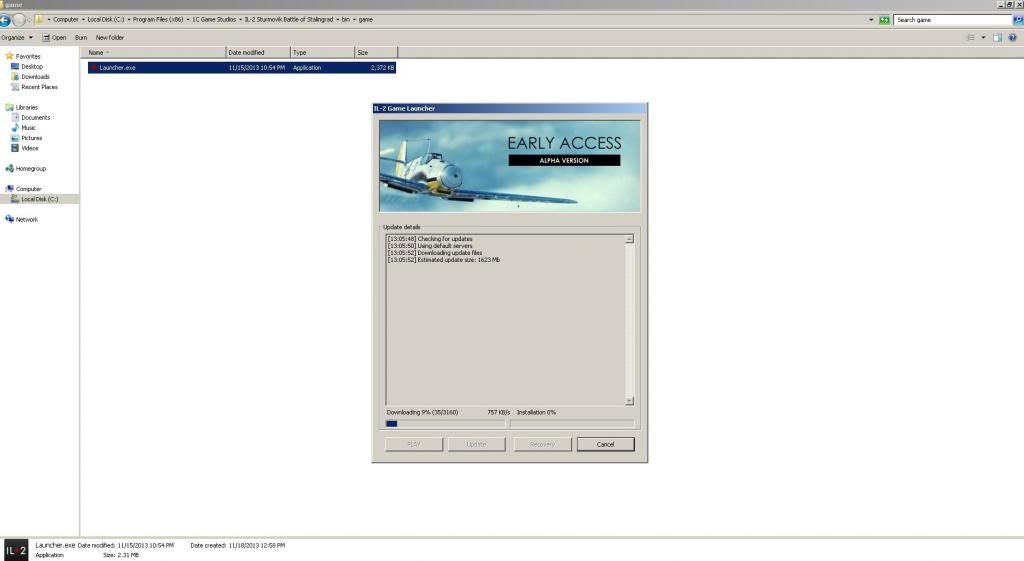Click the Network icon in sidebar
1024x561 pixels.
9,219
